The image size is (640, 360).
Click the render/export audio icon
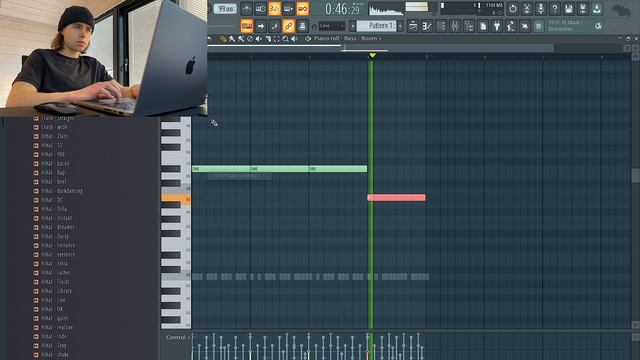click(x=582, y=9)
